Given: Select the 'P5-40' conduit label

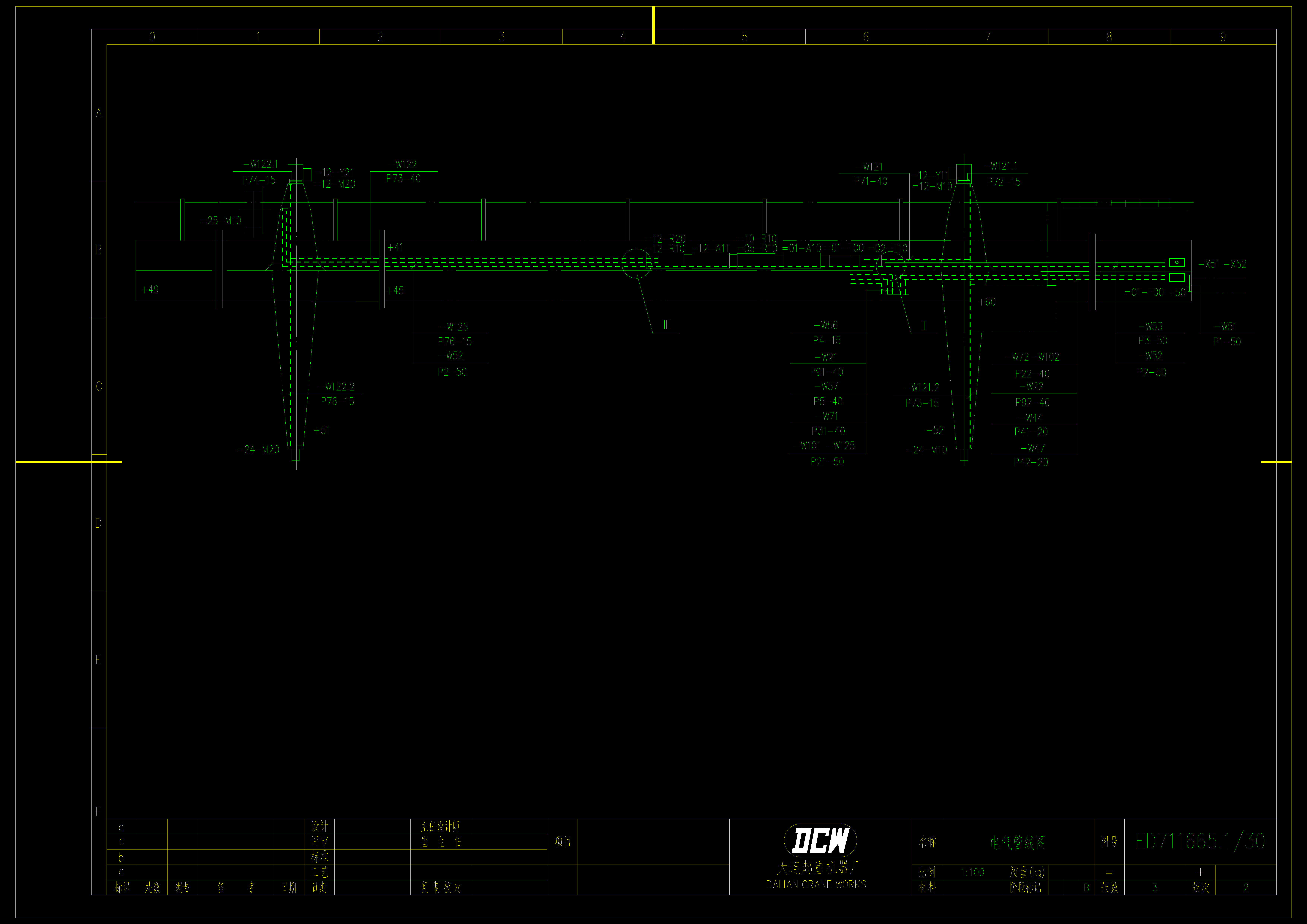Looking at the screenshot, I should pos(828,401).
